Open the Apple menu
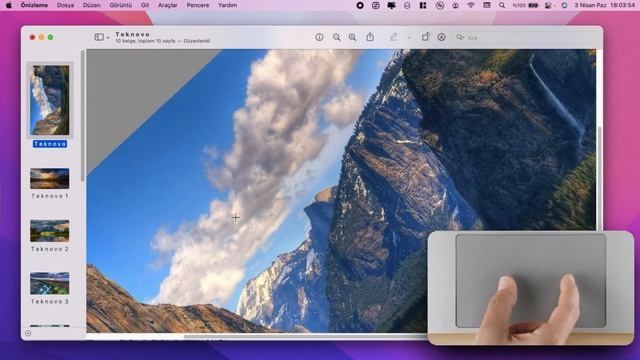 coord(8,5)
